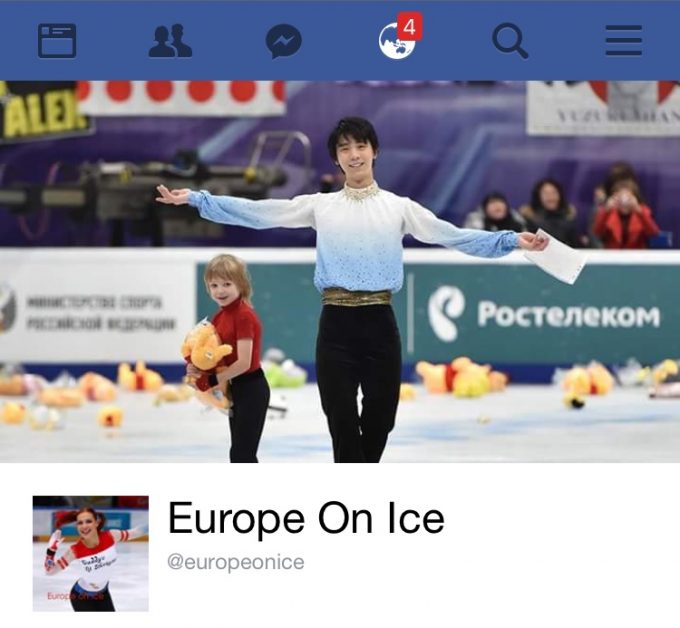This screenshot has width=680, height=628.
Task: Open the Europe On Ice profile picture
Action: click(x=91, y=554)
